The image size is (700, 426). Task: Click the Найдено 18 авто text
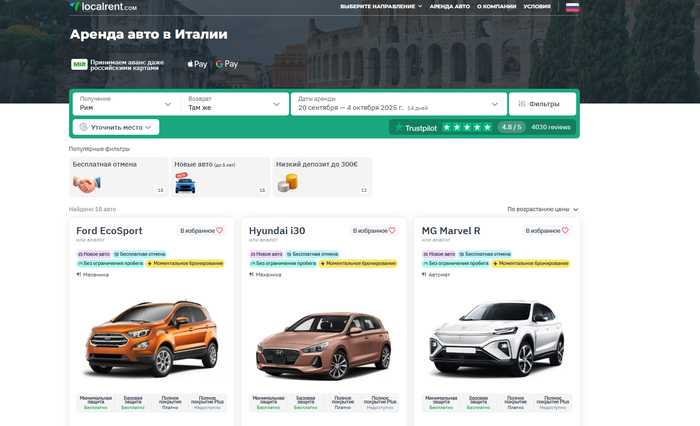click(92, 209)
